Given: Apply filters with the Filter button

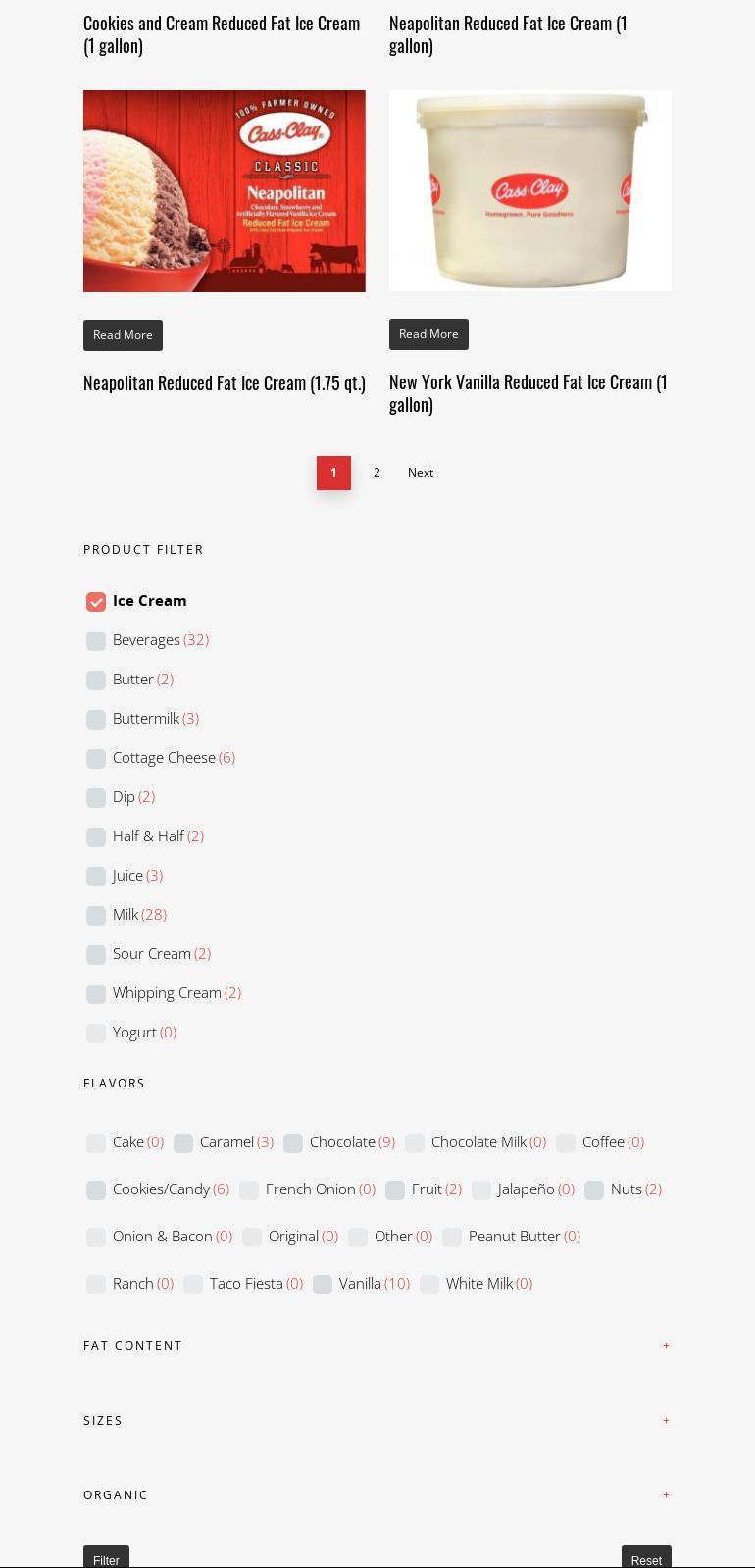Looking at the screenshot, I should (106, 1559).
